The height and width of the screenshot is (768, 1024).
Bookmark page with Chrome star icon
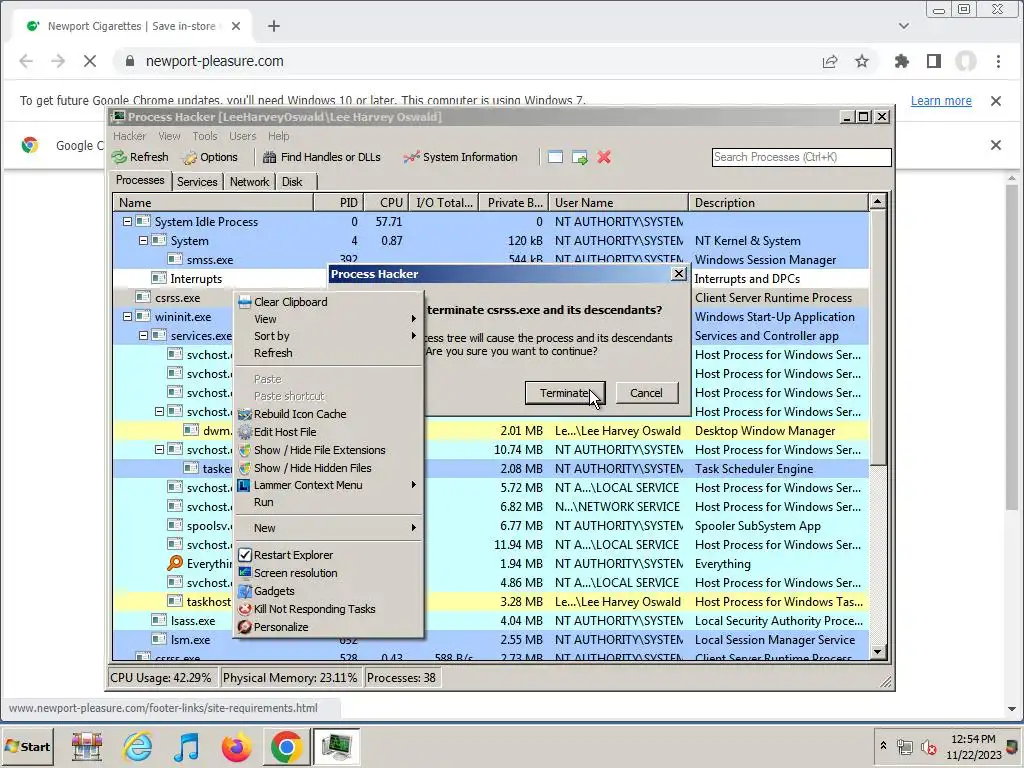[x=862, y=61]
